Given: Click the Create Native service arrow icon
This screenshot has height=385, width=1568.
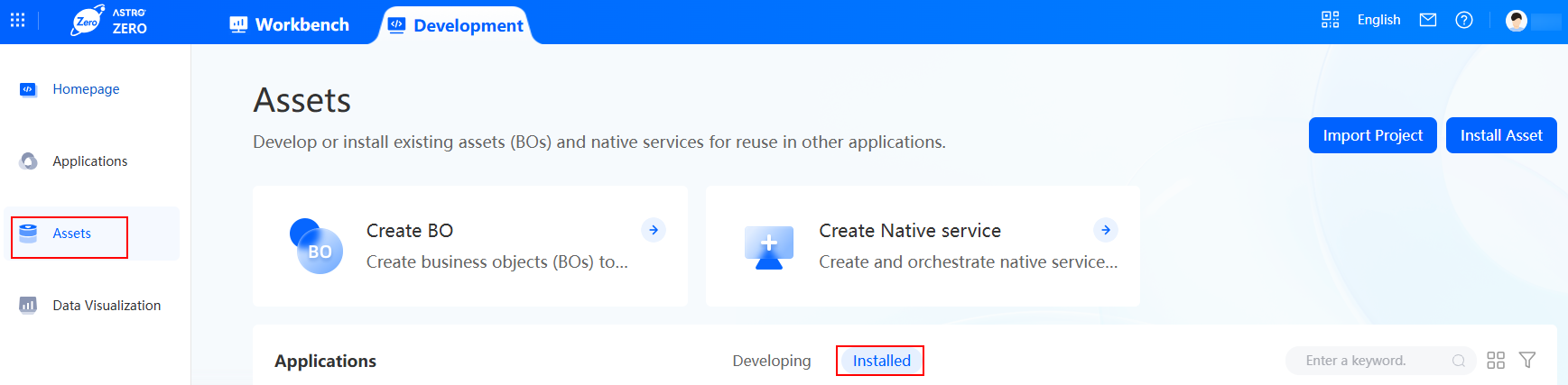Looking at the screenshot, I should click(x=1106, y=230).
